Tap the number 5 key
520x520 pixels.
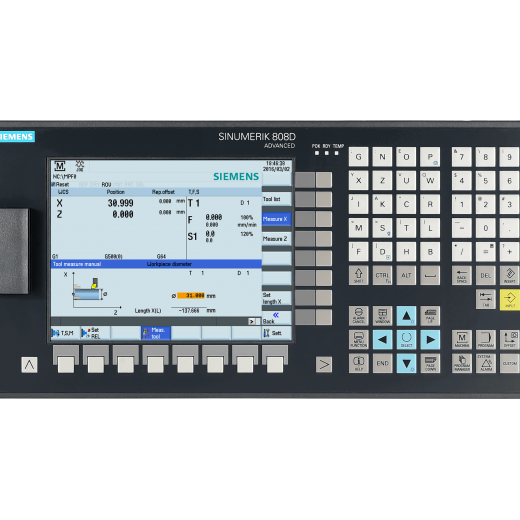coord(486,180)
